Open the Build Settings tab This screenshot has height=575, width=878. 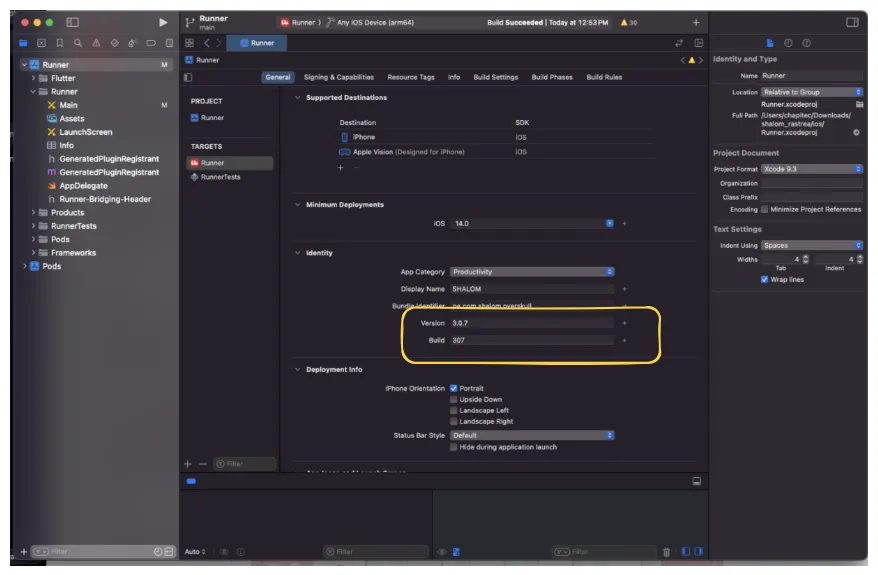(x=496, y=77)
